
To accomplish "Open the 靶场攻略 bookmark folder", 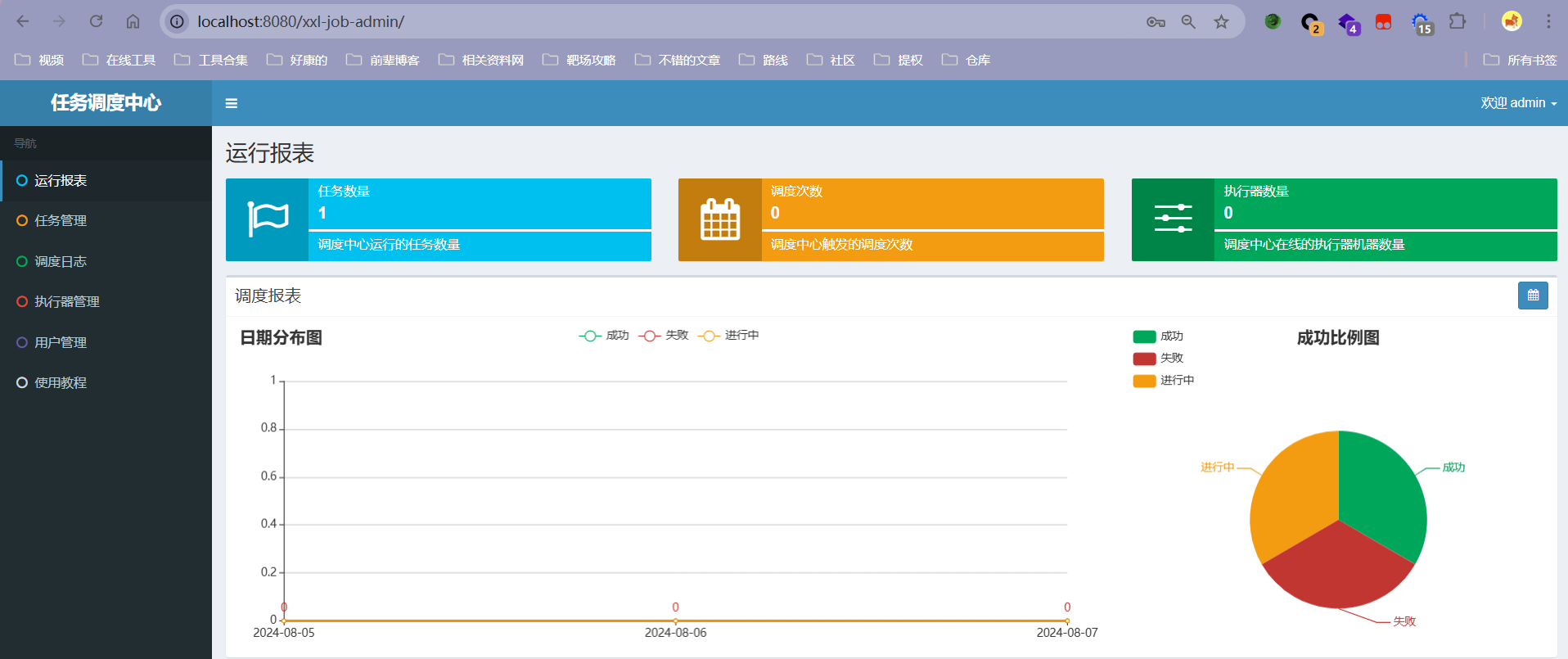I will coord(579,60).
